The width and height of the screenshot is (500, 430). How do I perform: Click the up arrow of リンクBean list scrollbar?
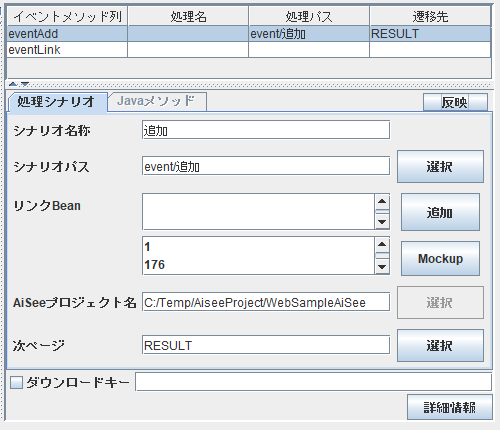(x=382, y=201)
